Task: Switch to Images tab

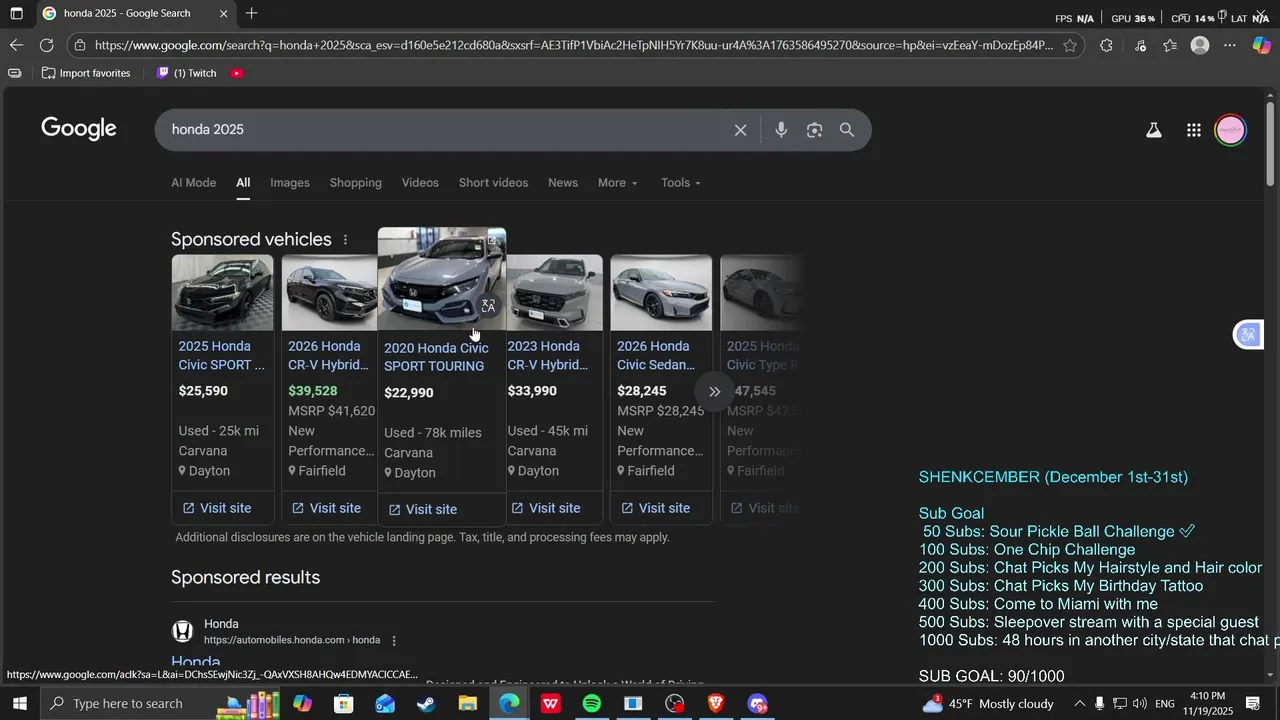Action: coord(290,183)
